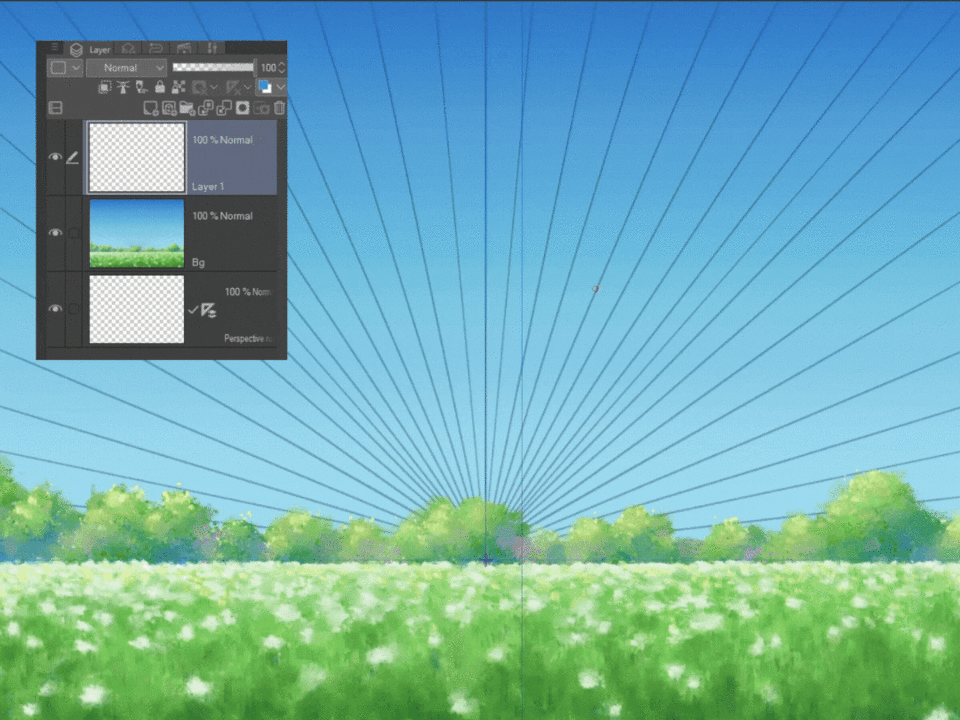Click the layer opacity slider bar

tap(213, 67)
